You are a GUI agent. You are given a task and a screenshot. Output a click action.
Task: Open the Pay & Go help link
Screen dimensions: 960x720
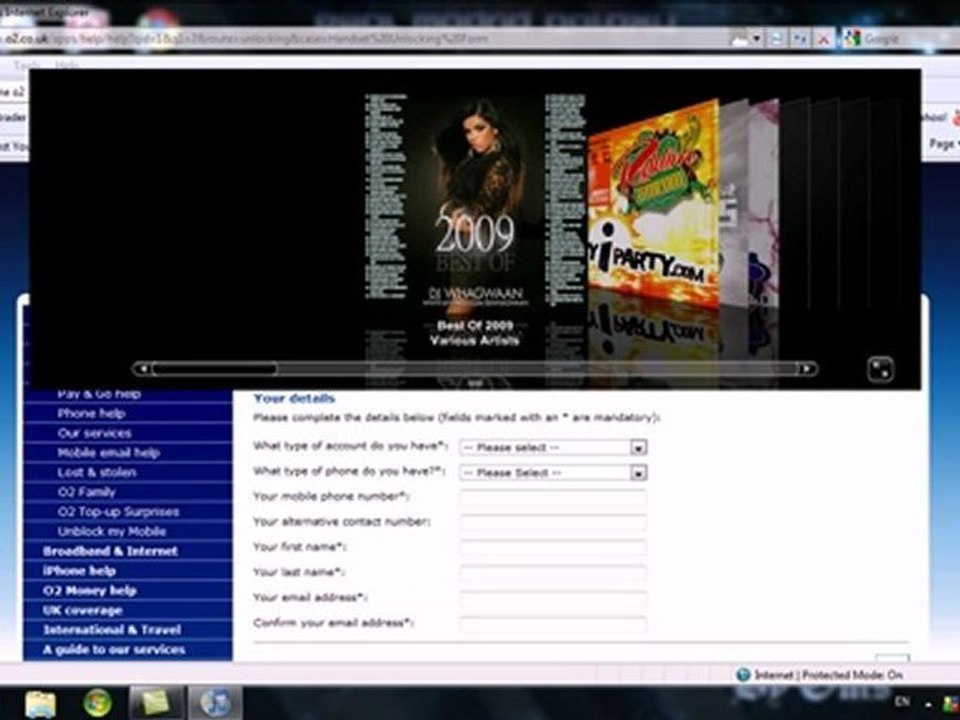(99, 394)
